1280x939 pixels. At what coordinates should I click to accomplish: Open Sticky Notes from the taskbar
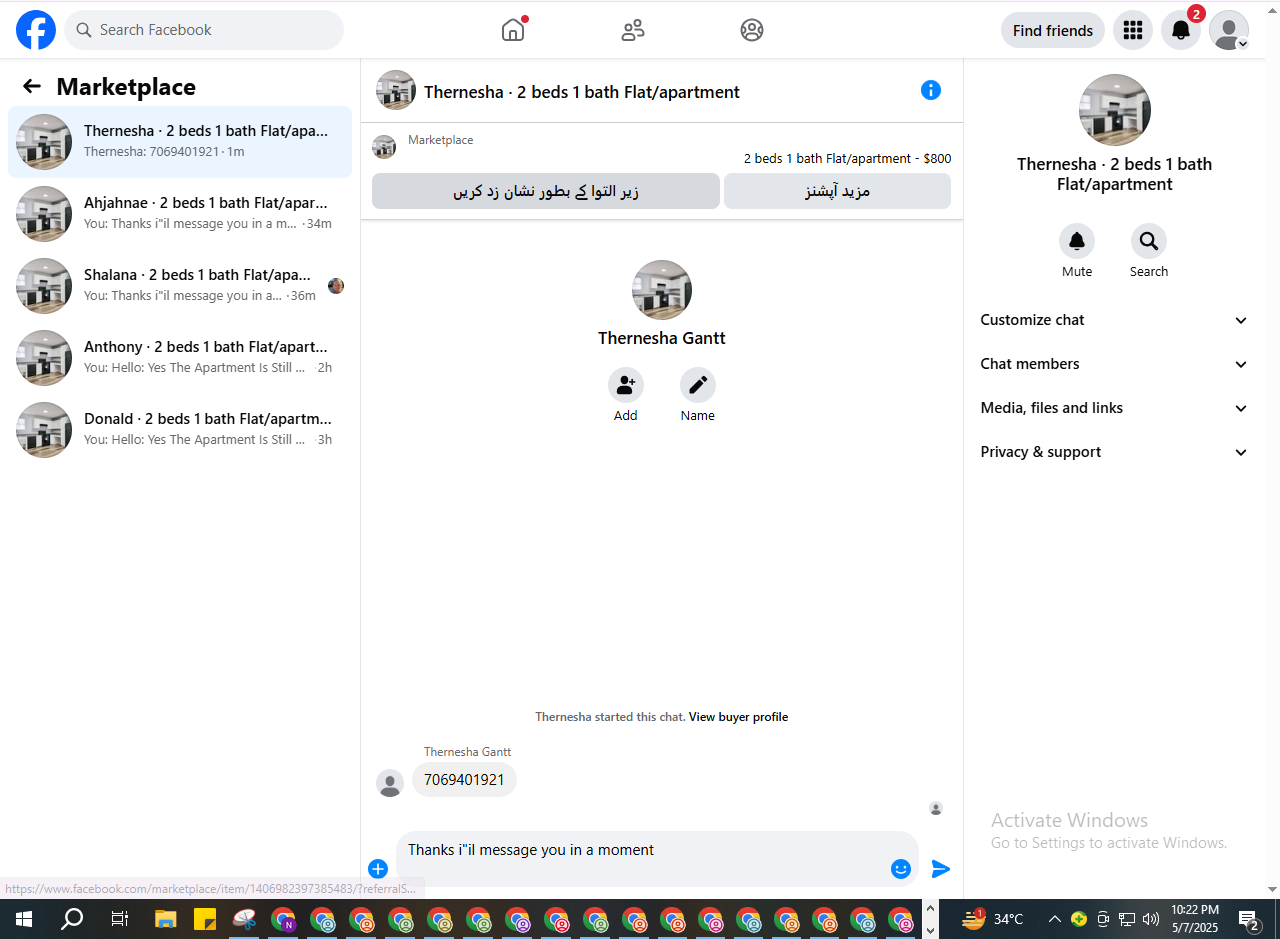tap(205, 919)
